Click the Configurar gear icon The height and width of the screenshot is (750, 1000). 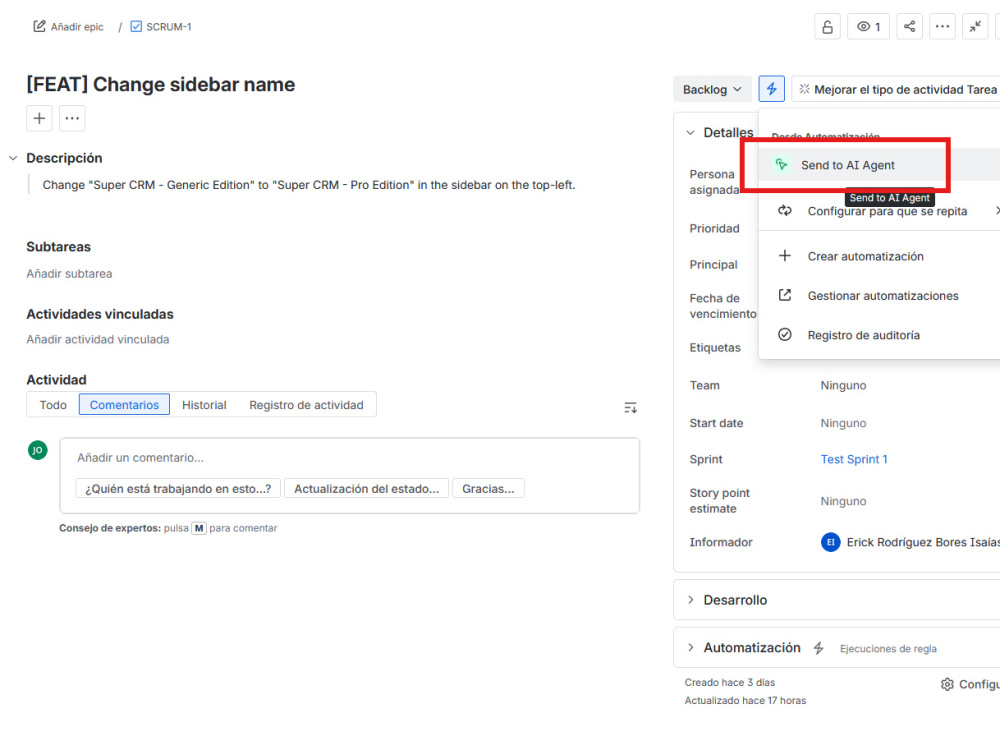(x=947, y=684)
